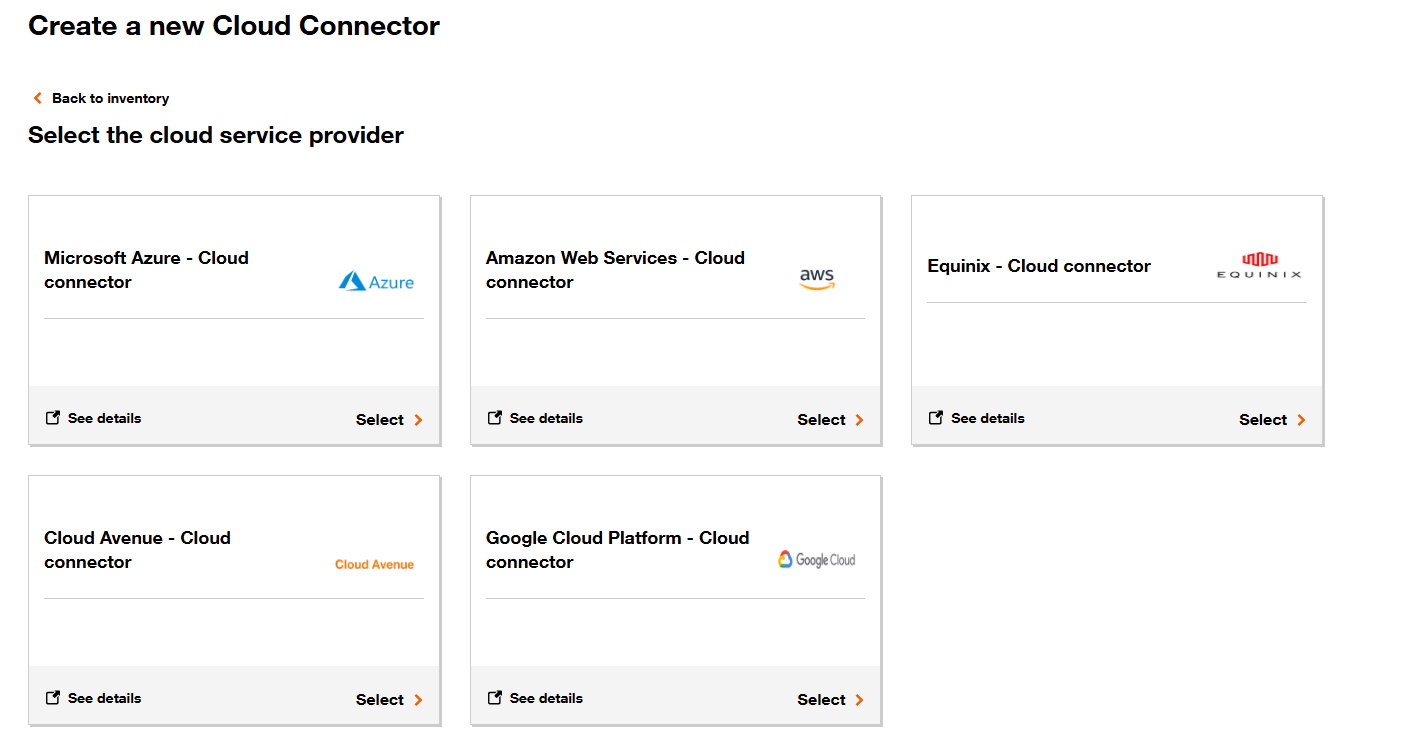Open external link icon on Amazon Web Services card
The width and height of the screenshot is (1418, 736).
tap(494, 418)
